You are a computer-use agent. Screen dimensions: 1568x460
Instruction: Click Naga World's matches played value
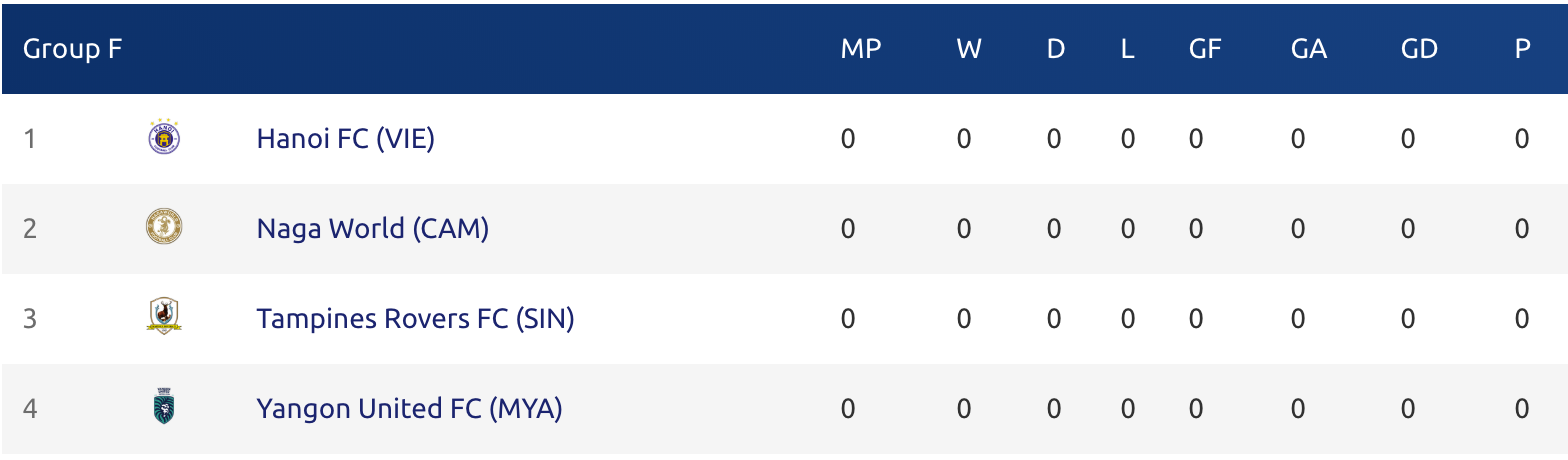coord(848,229)
